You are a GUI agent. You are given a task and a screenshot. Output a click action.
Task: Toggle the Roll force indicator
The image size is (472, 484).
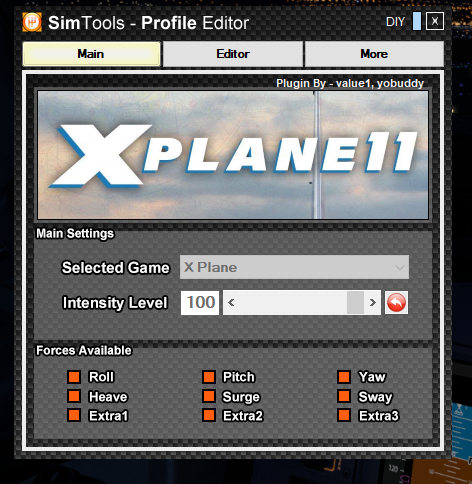coord(74,377)
